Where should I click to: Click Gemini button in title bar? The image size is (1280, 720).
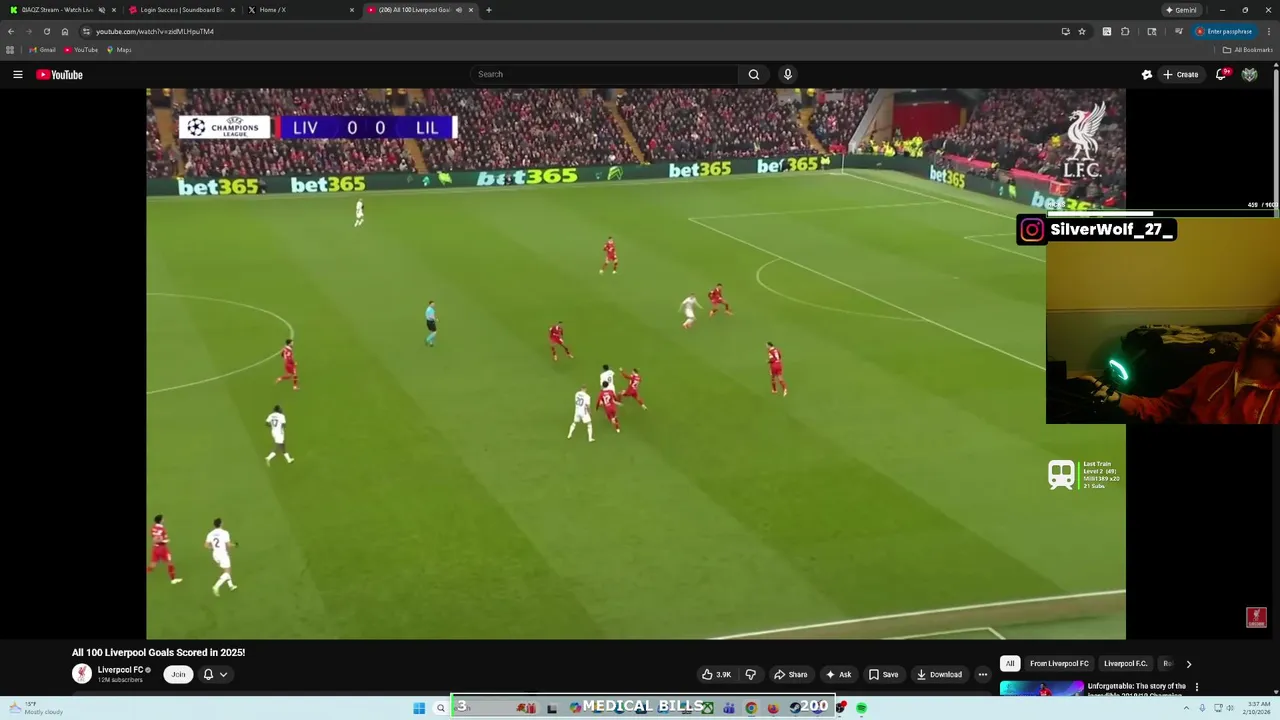pos(1181,10)
